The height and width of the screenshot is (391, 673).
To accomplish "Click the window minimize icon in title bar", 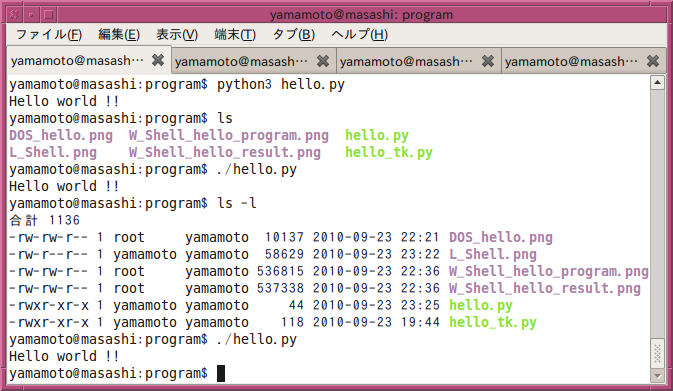I will tap(31, 15).
